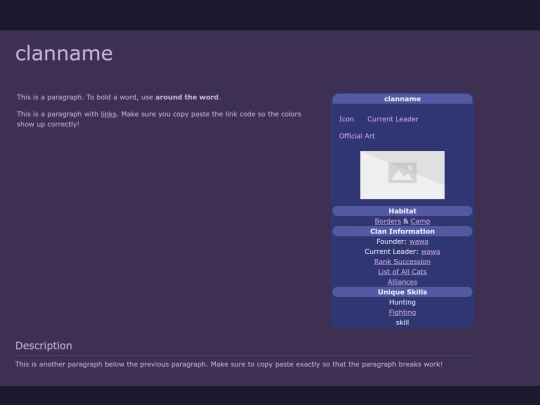Click the Hunting skill text
540x405 pixels.
click(402, 302)
